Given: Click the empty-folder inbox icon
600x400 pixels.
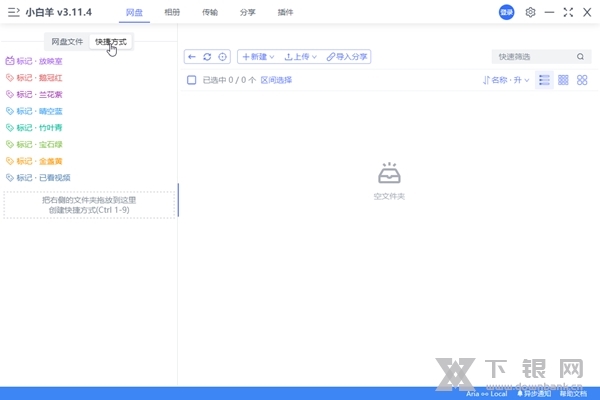Looking at the screenshot, I should (389, 173).
